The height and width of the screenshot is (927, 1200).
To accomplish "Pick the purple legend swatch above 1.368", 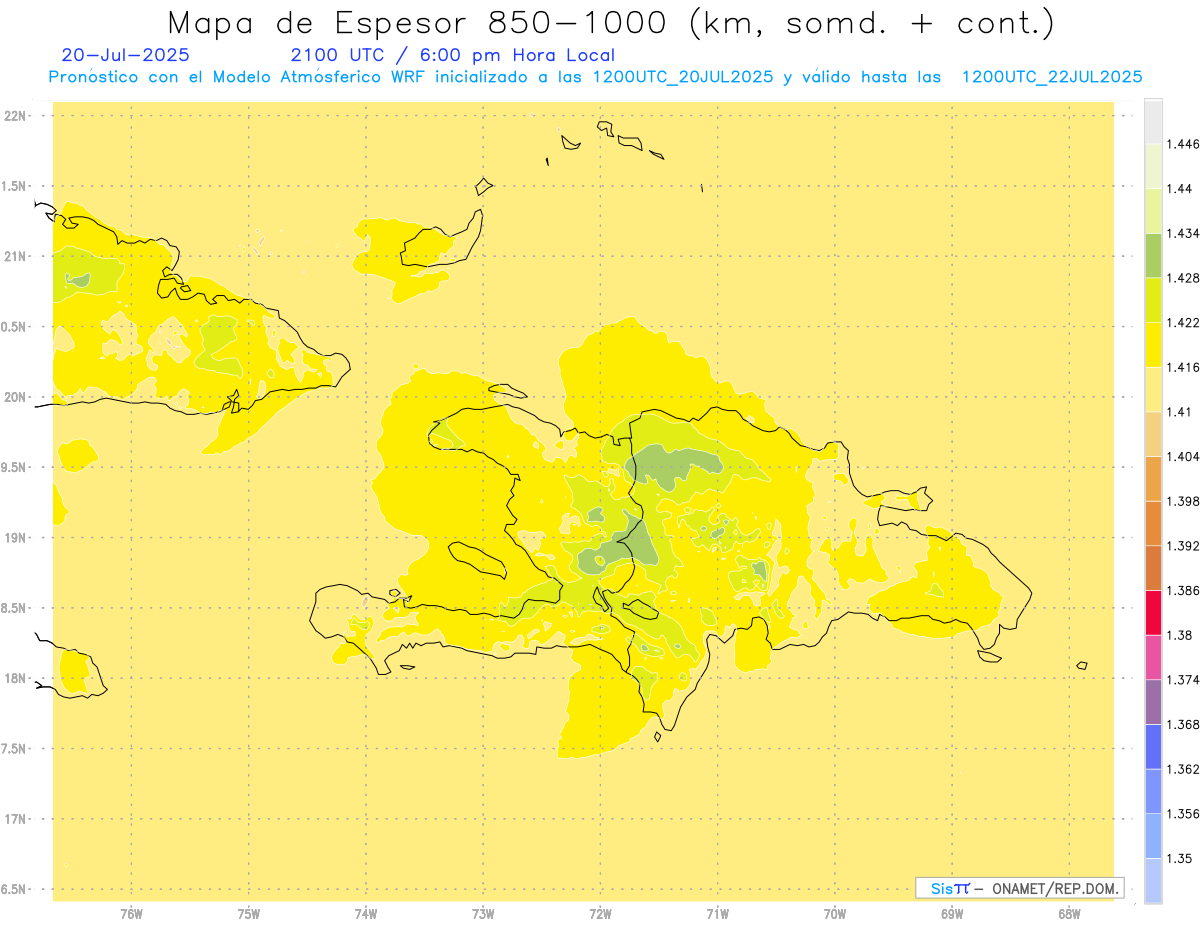I will [x=1153, y=701].
